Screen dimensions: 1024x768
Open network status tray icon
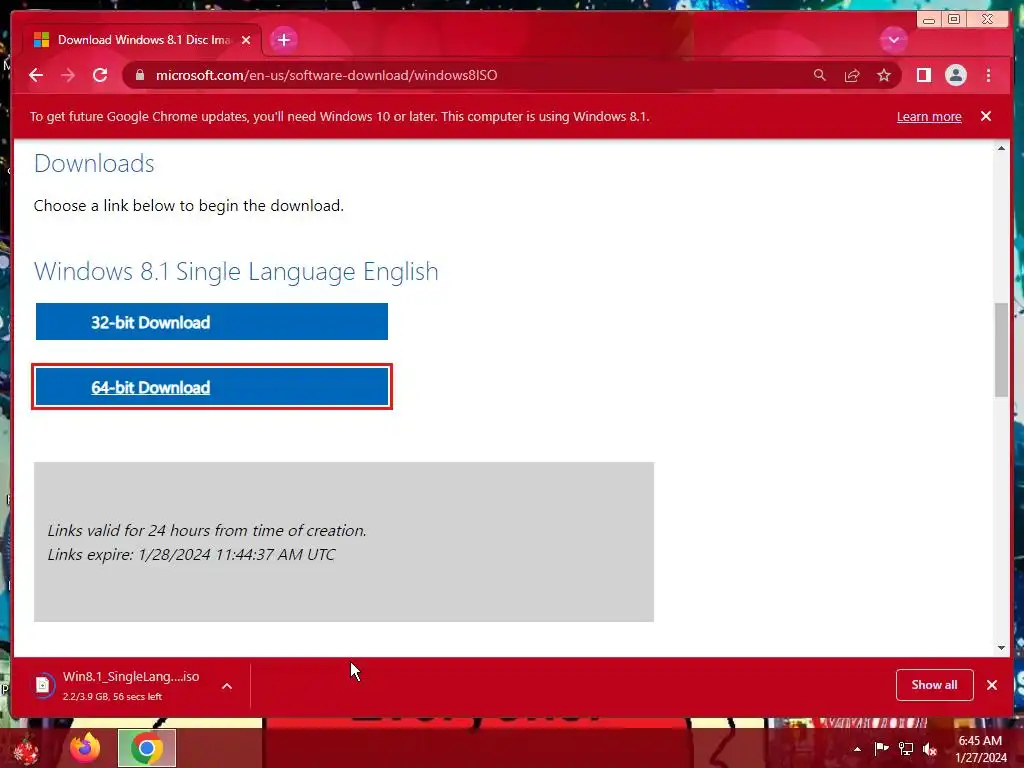tap(906, 748)
